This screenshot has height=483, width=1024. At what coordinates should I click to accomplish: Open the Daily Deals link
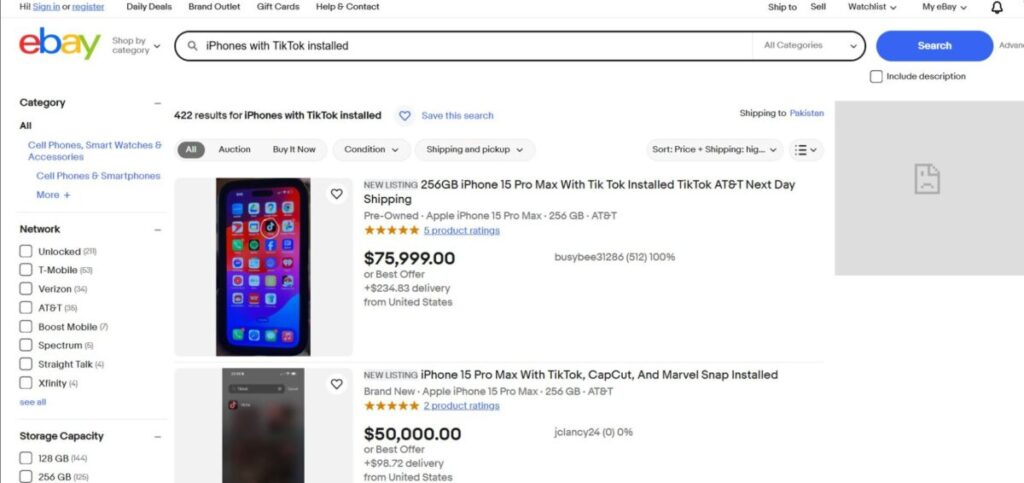pyautogui.click(x=149, y=7)
